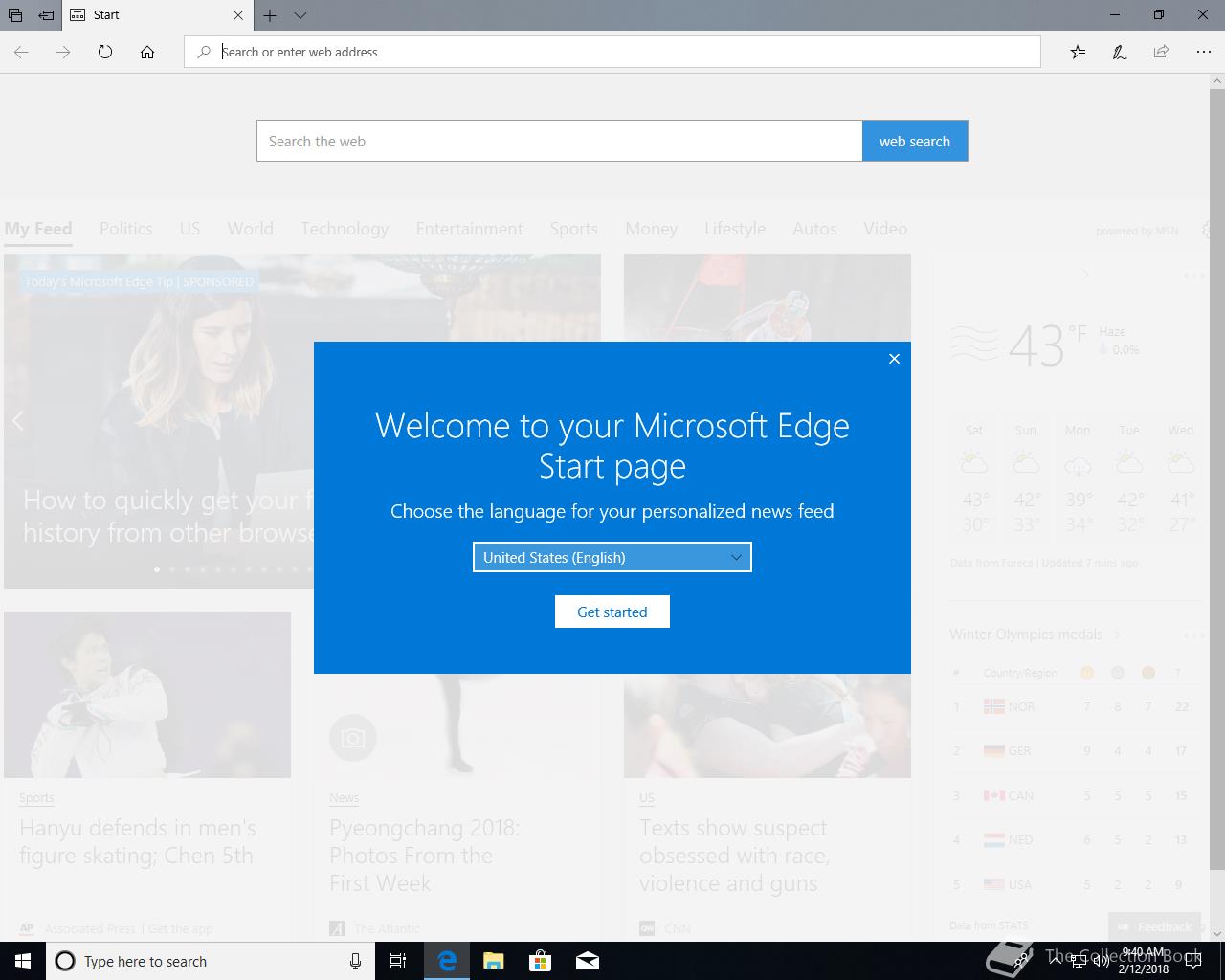The height and width of the screenshot is (980, 1225).
Task: Click the Search the web box
Action: point(560,141)
